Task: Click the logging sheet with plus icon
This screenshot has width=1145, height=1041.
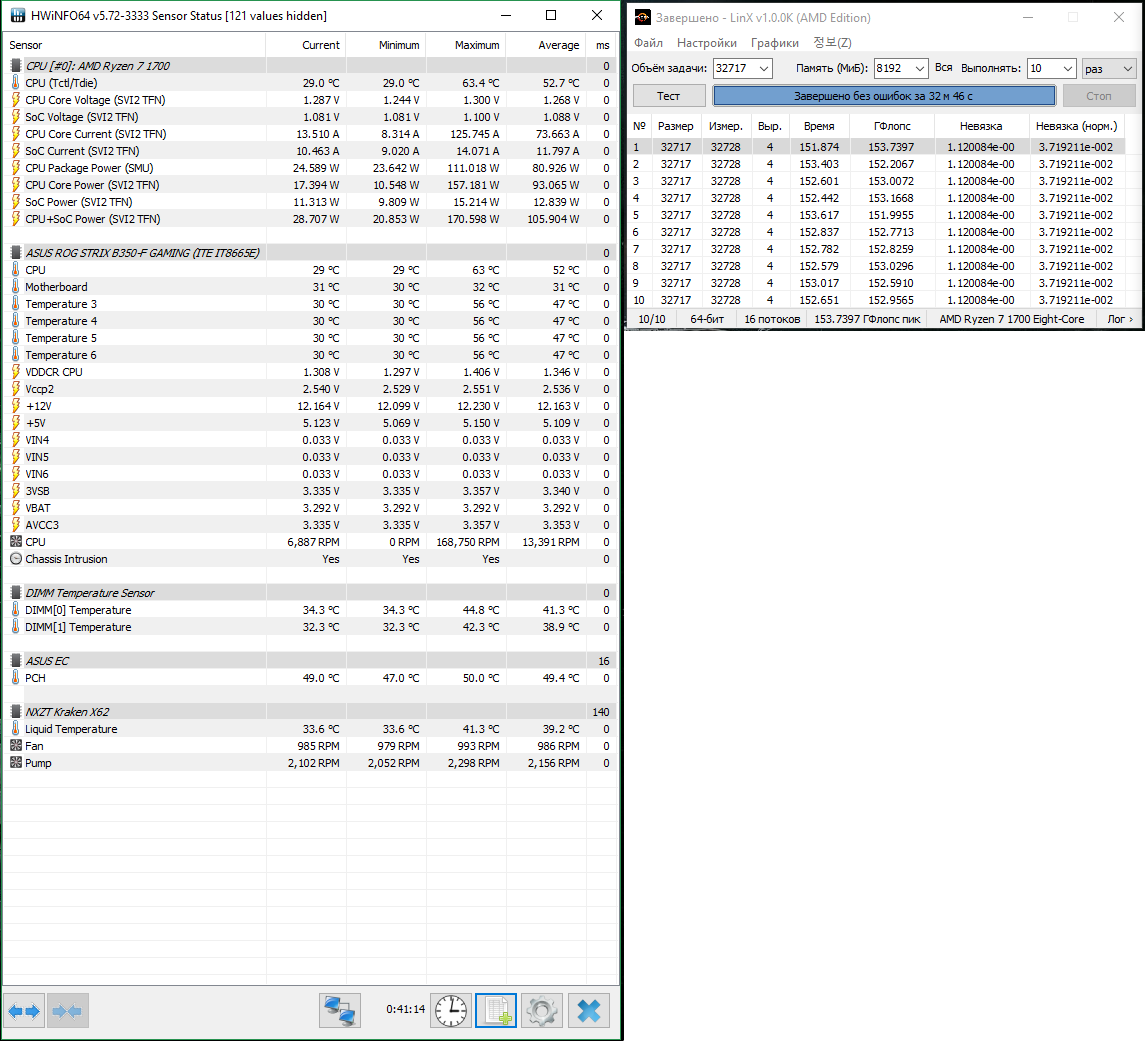Action: coord(497,1011)
